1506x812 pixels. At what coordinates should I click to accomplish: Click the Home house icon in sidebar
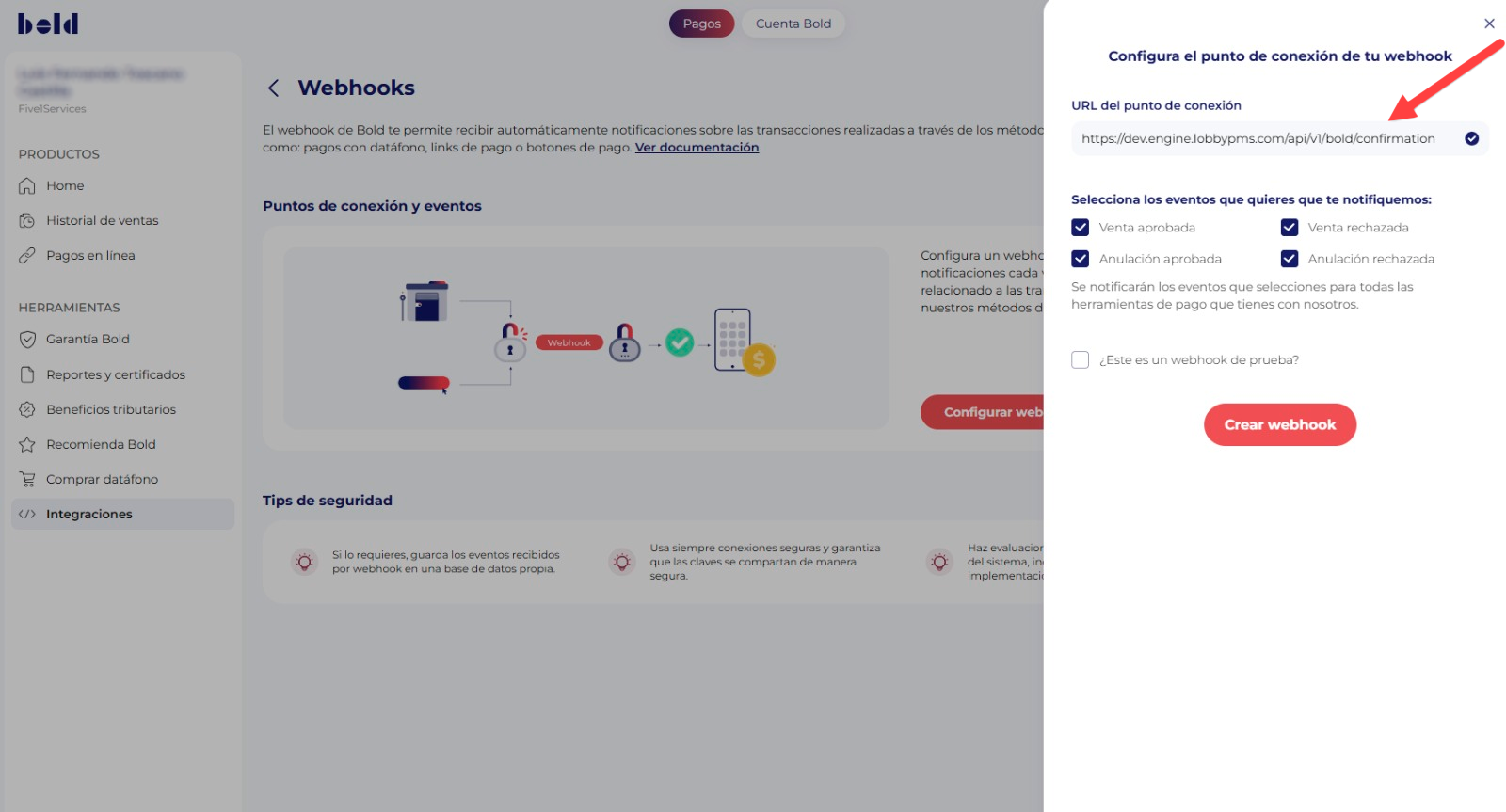tap(27, 186)
